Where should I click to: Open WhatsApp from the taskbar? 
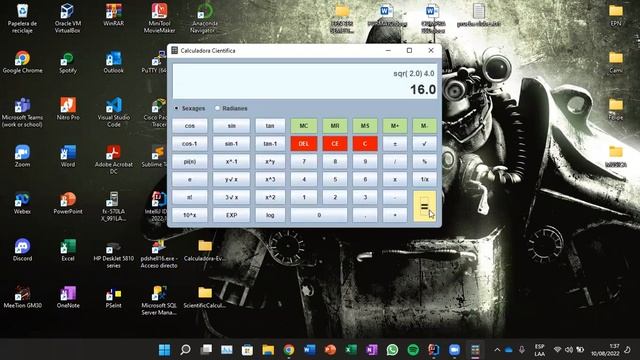pos(392,350)
